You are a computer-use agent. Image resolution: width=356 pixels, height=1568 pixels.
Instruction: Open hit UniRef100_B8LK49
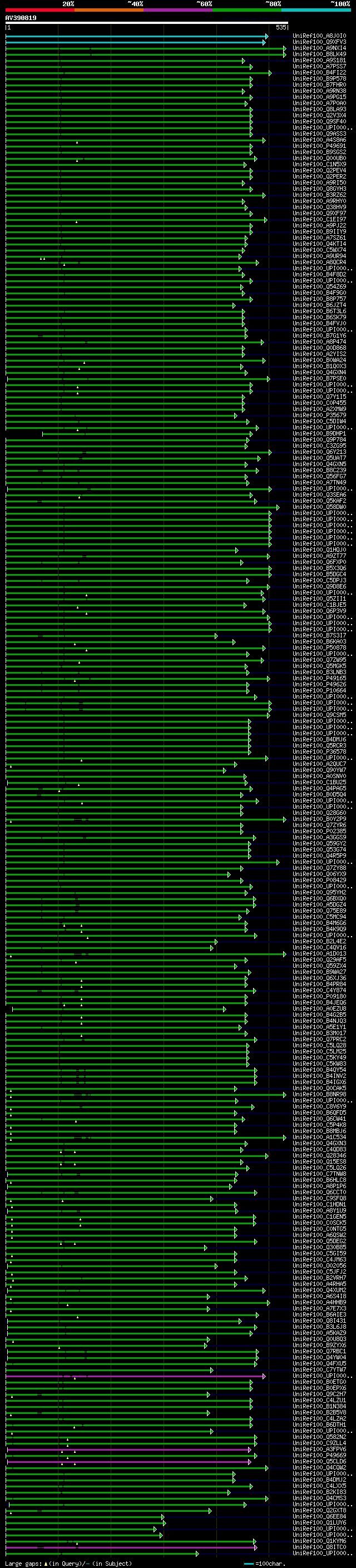(x=319, y=54)
